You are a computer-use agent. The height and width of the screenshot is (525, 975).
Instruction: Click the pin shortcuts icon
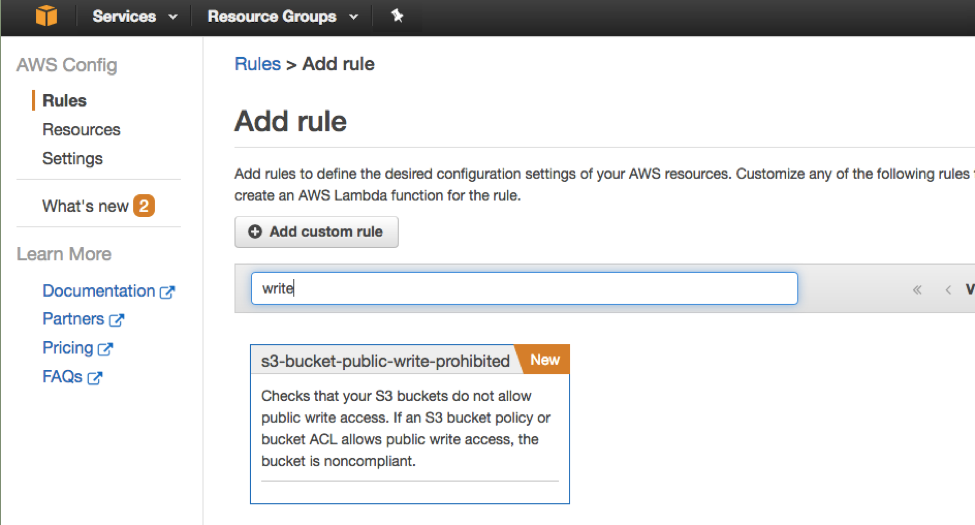[x=397, y=16]
